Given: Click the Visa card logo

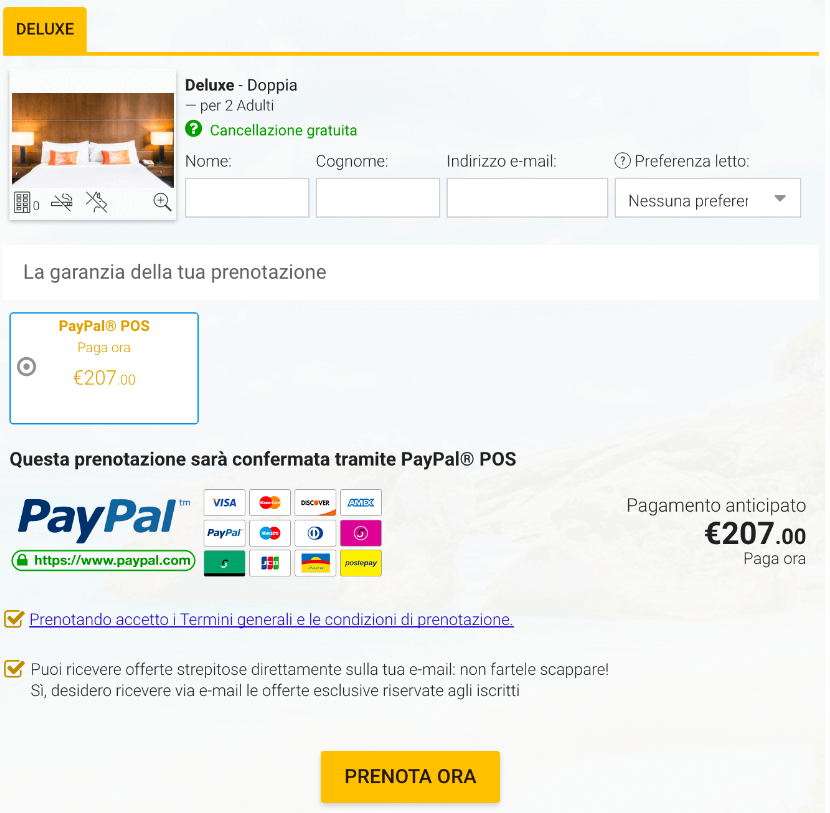Looking at the screenshot, I should 224,502.
